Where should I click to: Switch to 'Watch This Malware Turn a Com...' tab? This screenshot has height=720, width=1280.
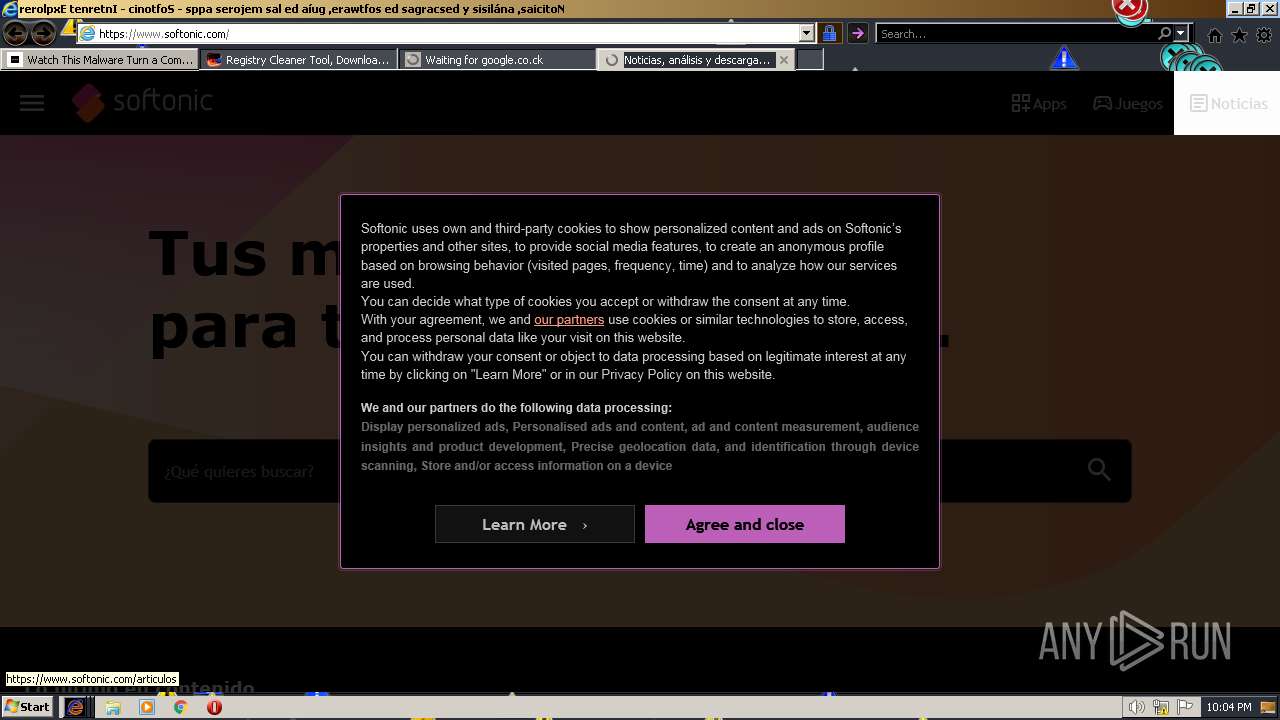coord(100,60)
